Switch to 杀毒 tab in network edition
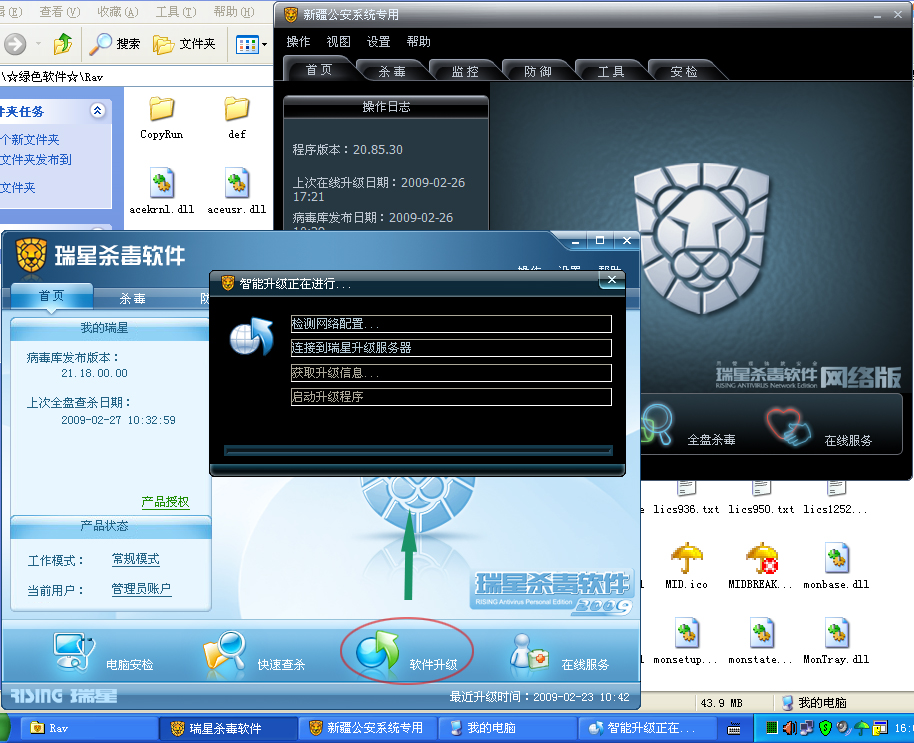 coord(392,71)
